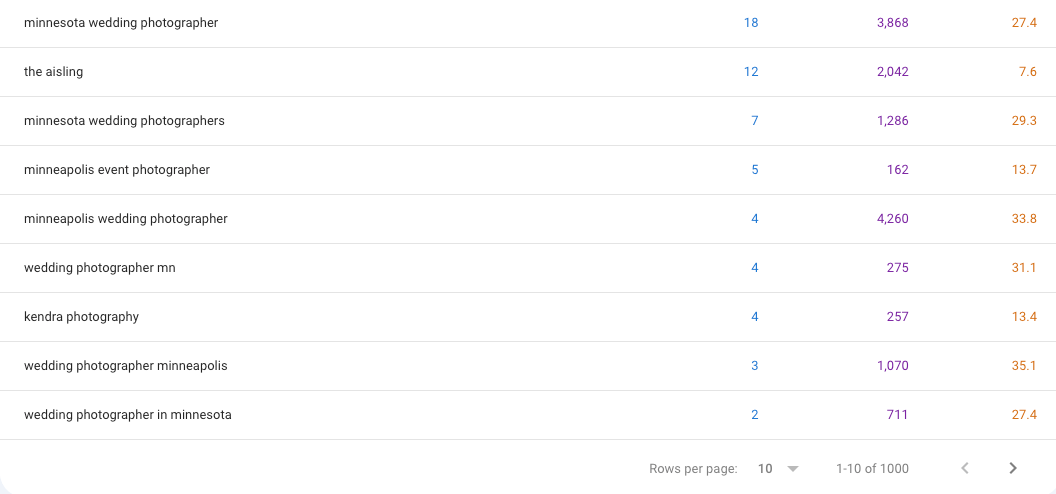Click the 35.1 position value
This screenshot has width=1056, height=494.
click(1024, 365)
